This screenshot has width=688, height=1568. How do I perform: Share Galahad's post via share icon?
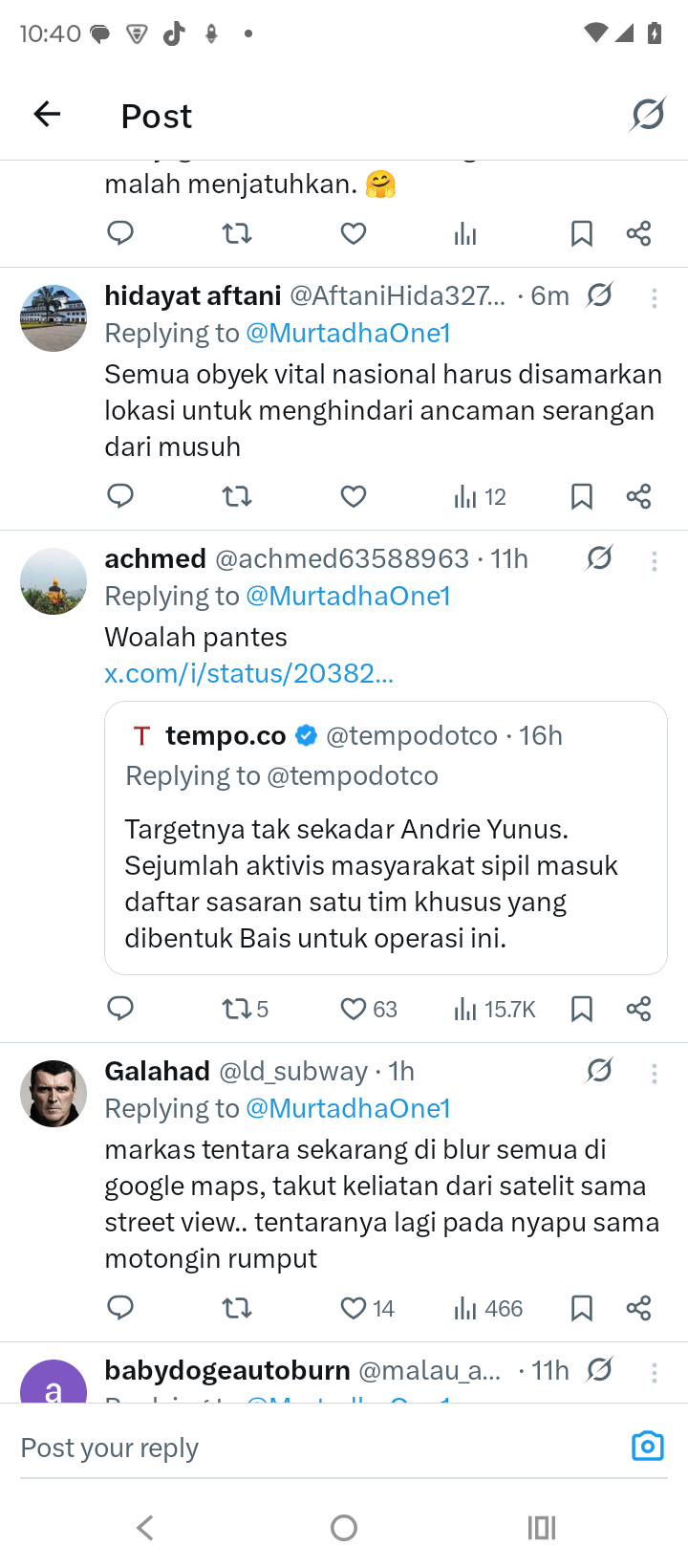coord(638,1308)
